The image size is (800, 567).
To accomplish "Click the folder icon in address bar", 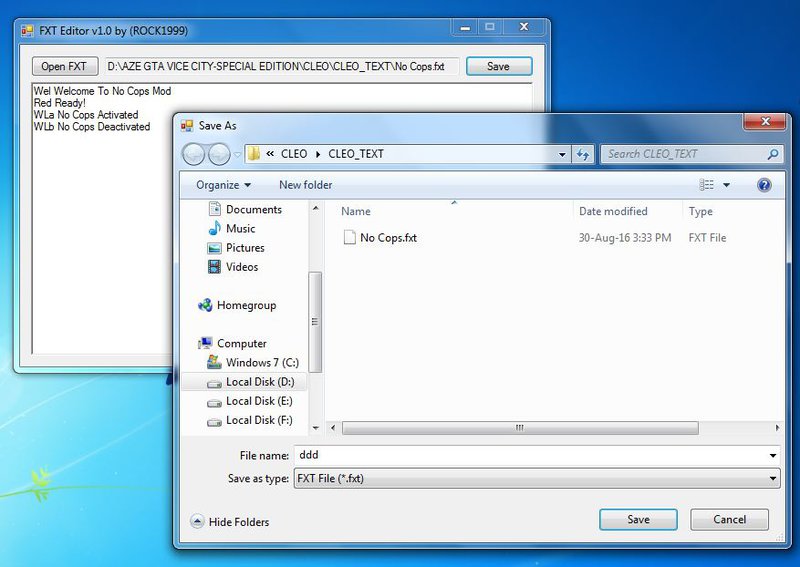I will (x=254, y=154).
